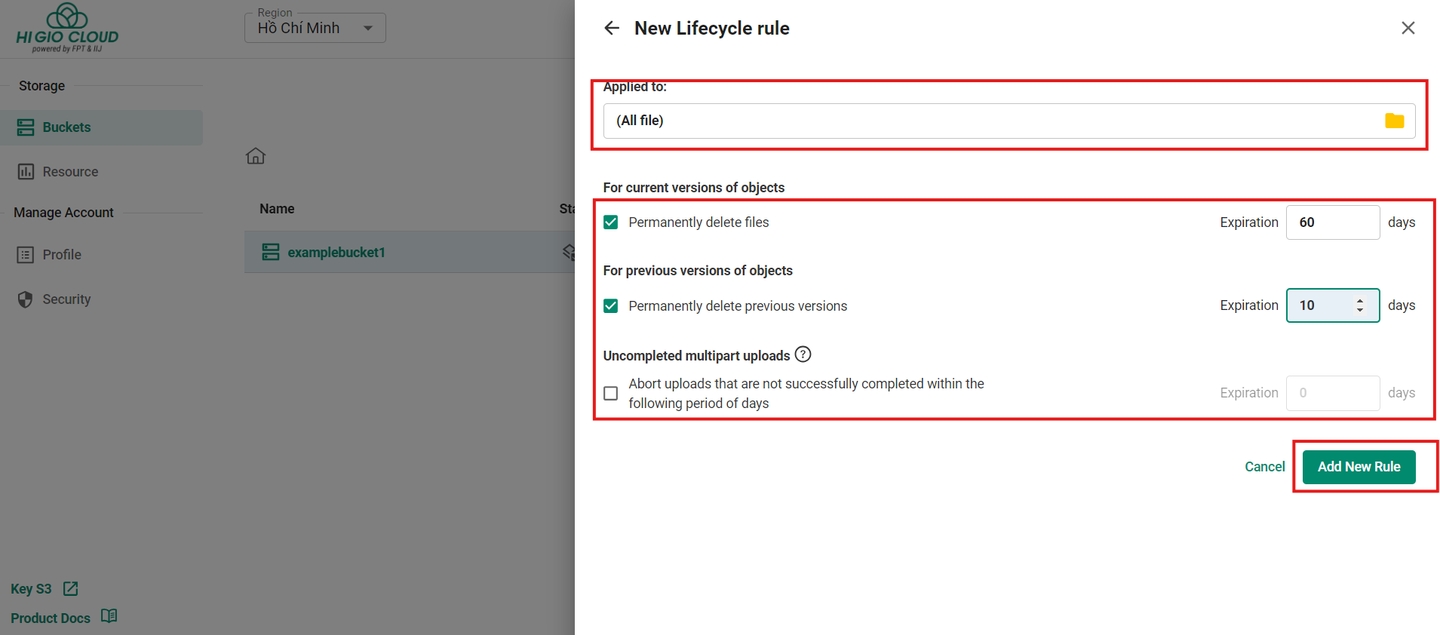
Task: Click the spinner arrows on previous versions expiration
Action: 1359,305
